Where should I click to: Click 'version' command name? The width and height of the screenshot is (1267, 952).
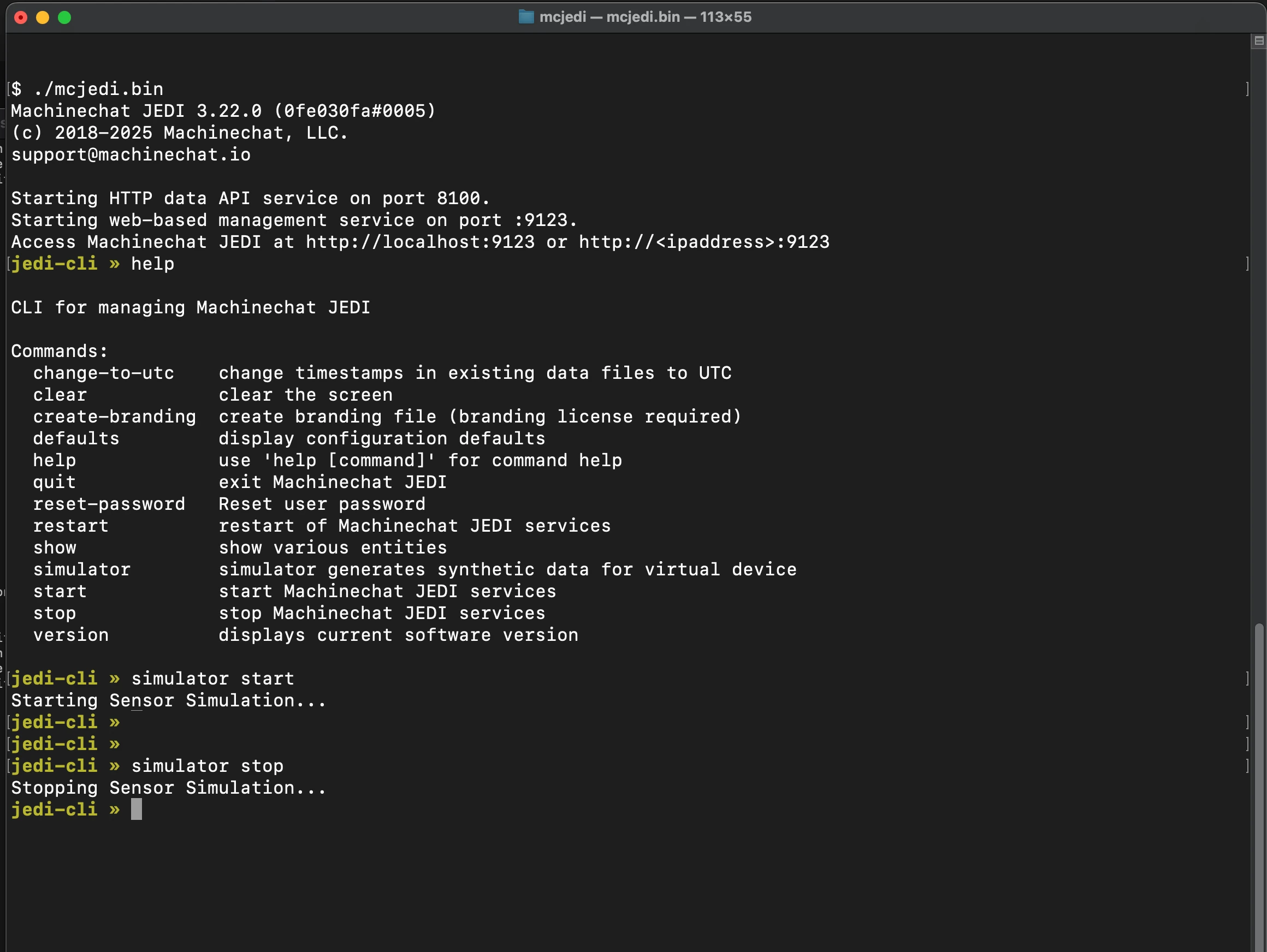70,635
